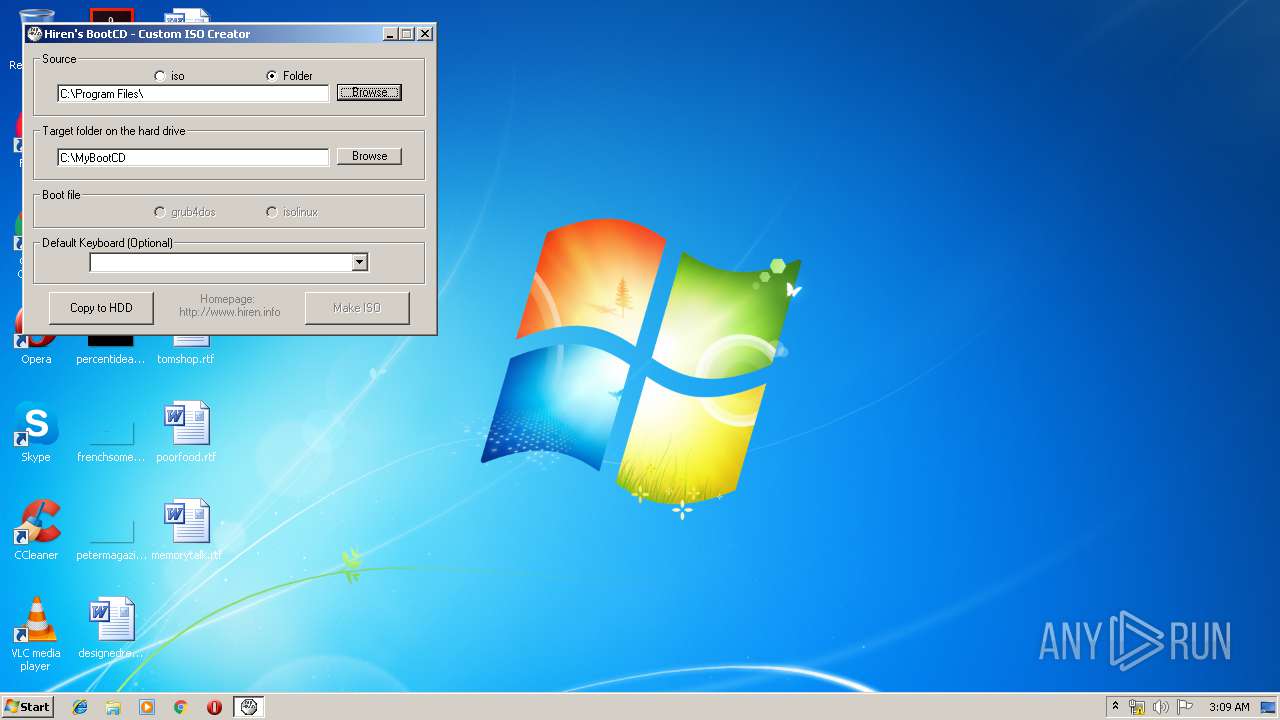Choose the grub4dos boot file option
This screenshot has height=720, width=1280.
click(x=160, y=212)
